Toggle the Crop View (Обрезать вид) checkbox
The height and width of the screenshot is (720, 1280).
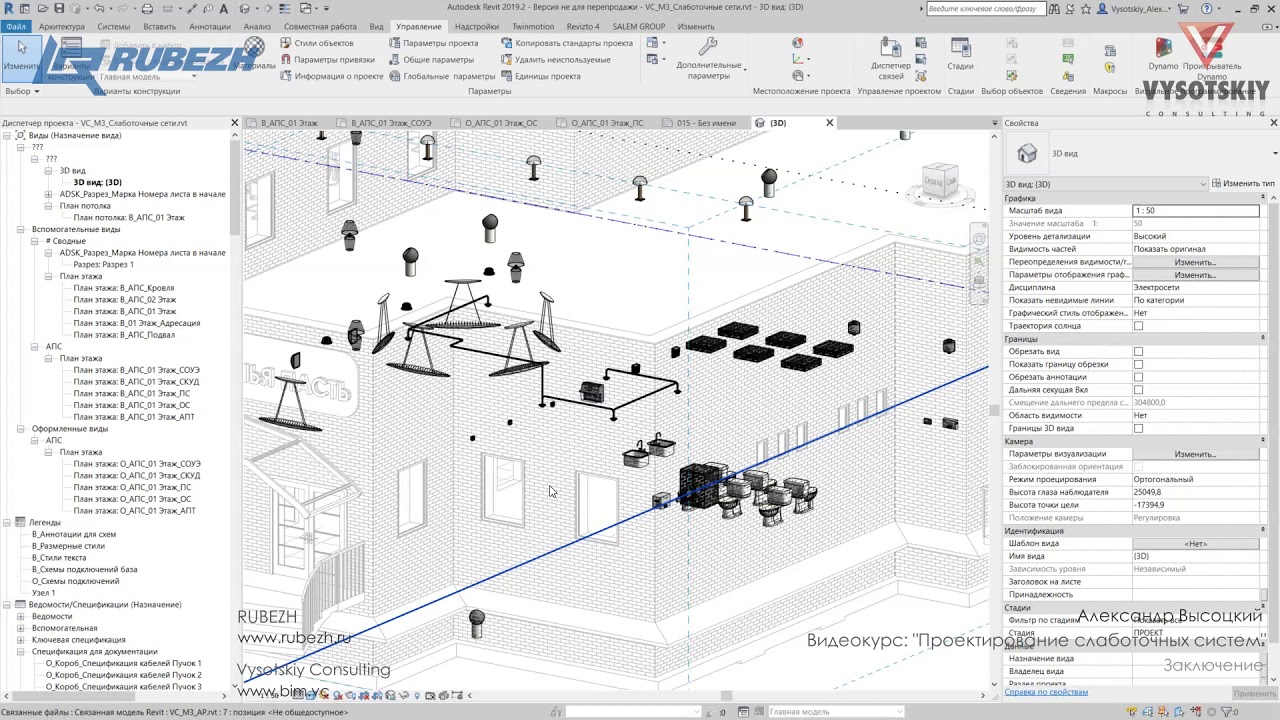[x=1138, y=352]
